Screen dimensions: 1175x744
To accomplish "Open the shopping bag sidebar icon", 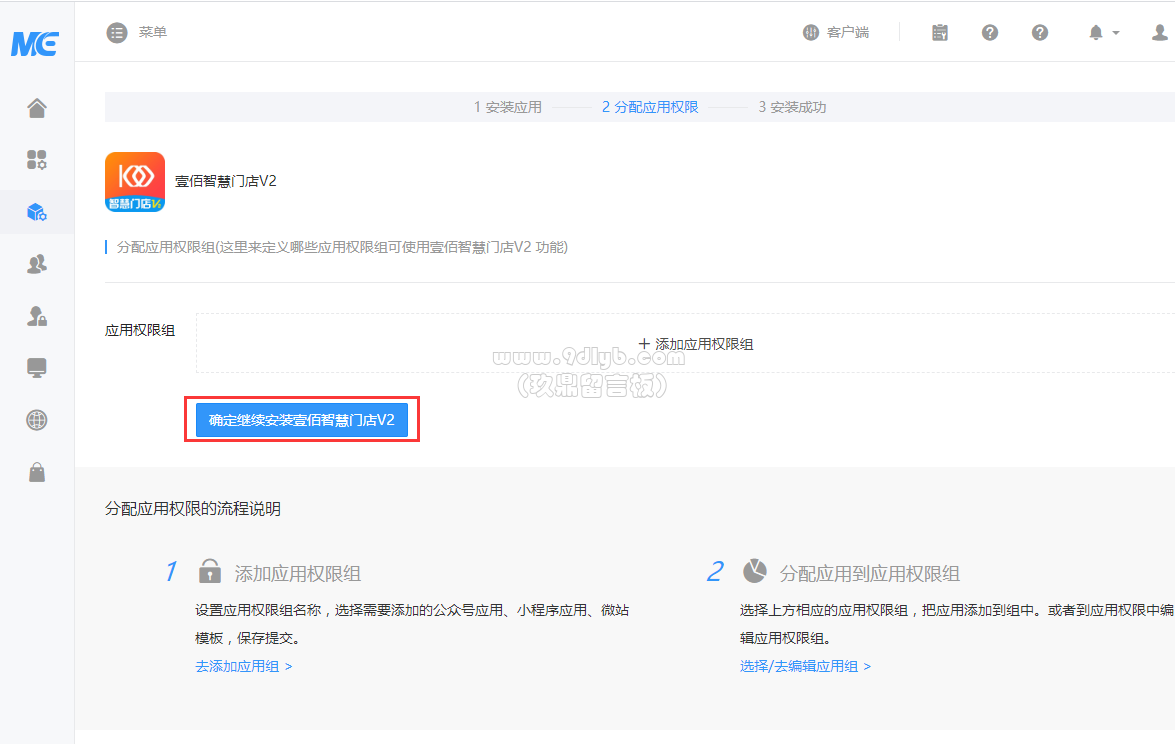I will point(37,472).
